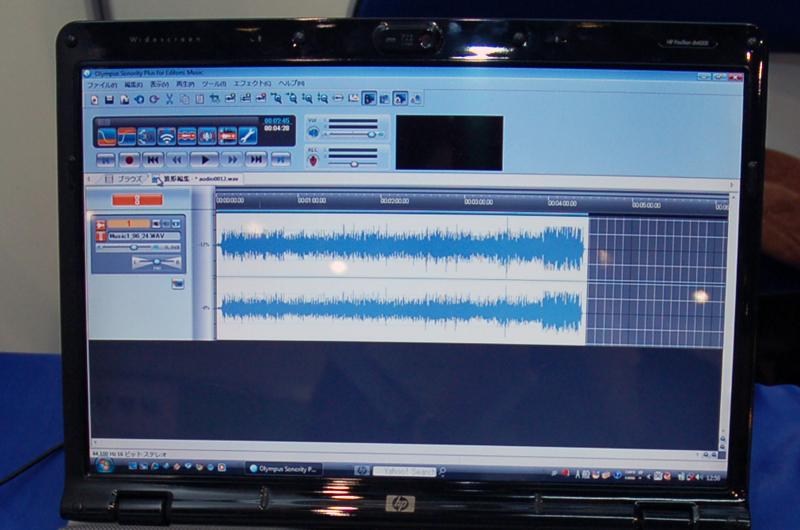Open the エフェクト menu

click(252, 83)
